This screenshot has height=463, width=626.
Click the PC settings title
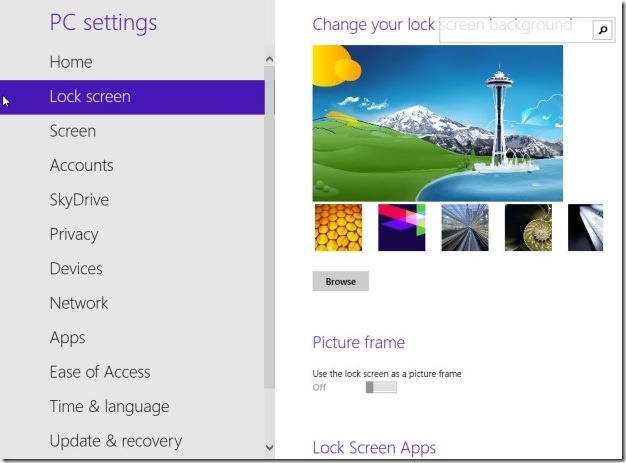pos(103,23)
